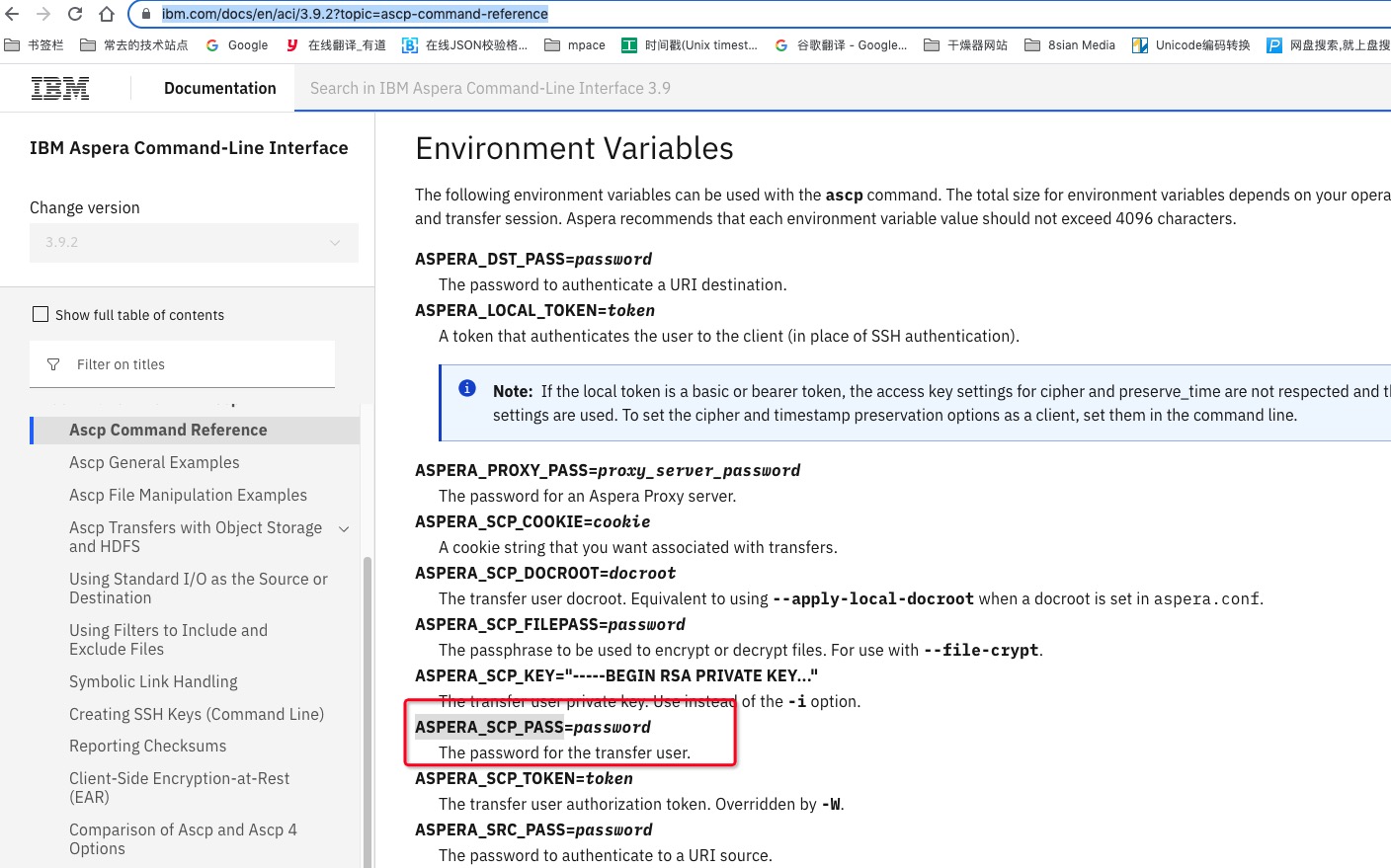Click the sidebar vertical scrollbar
Viewport: 1391px width, 868px height.
tap(368, 711)
